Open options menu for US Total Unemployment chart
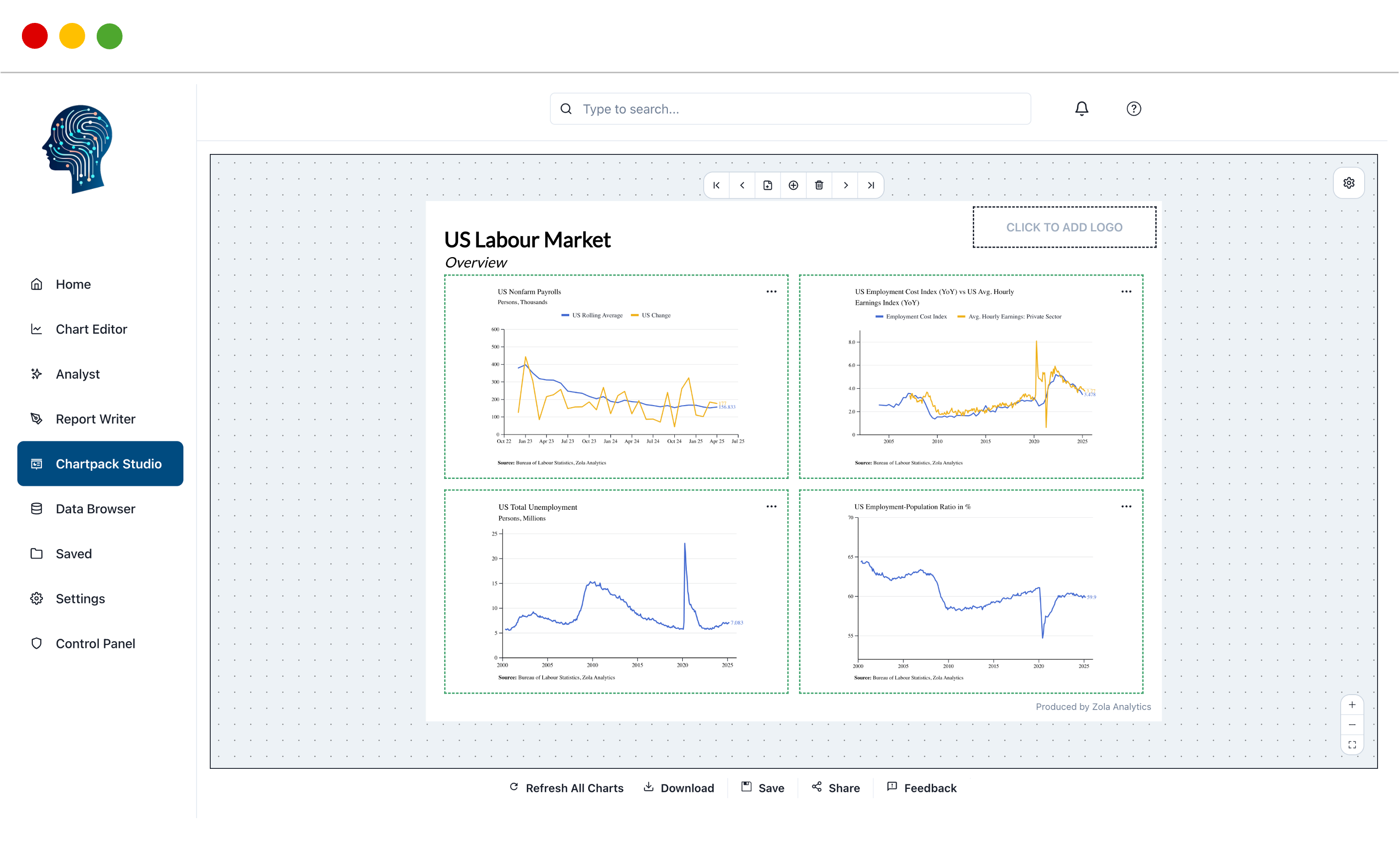Image resolution: width=1400 pixels, height=863 pixels. click(771, 506)
